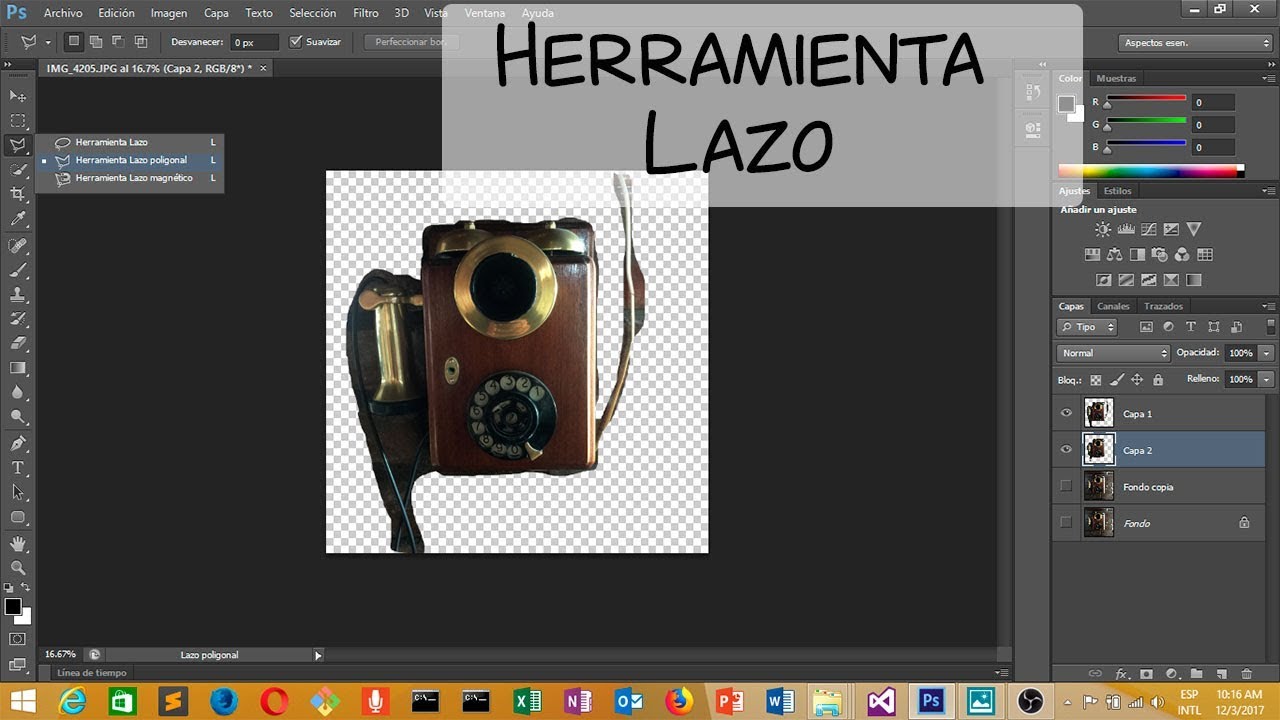Select the Gradient tool
The height and width of the screenshot is (720, 1280).
(18, 368)
